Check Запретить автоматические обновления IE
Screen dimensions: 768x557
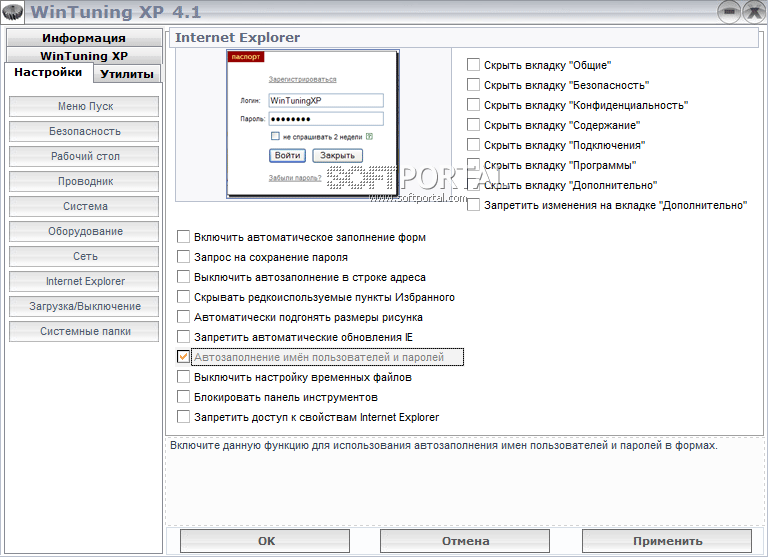pyautogui.click(x=183, y=337)
